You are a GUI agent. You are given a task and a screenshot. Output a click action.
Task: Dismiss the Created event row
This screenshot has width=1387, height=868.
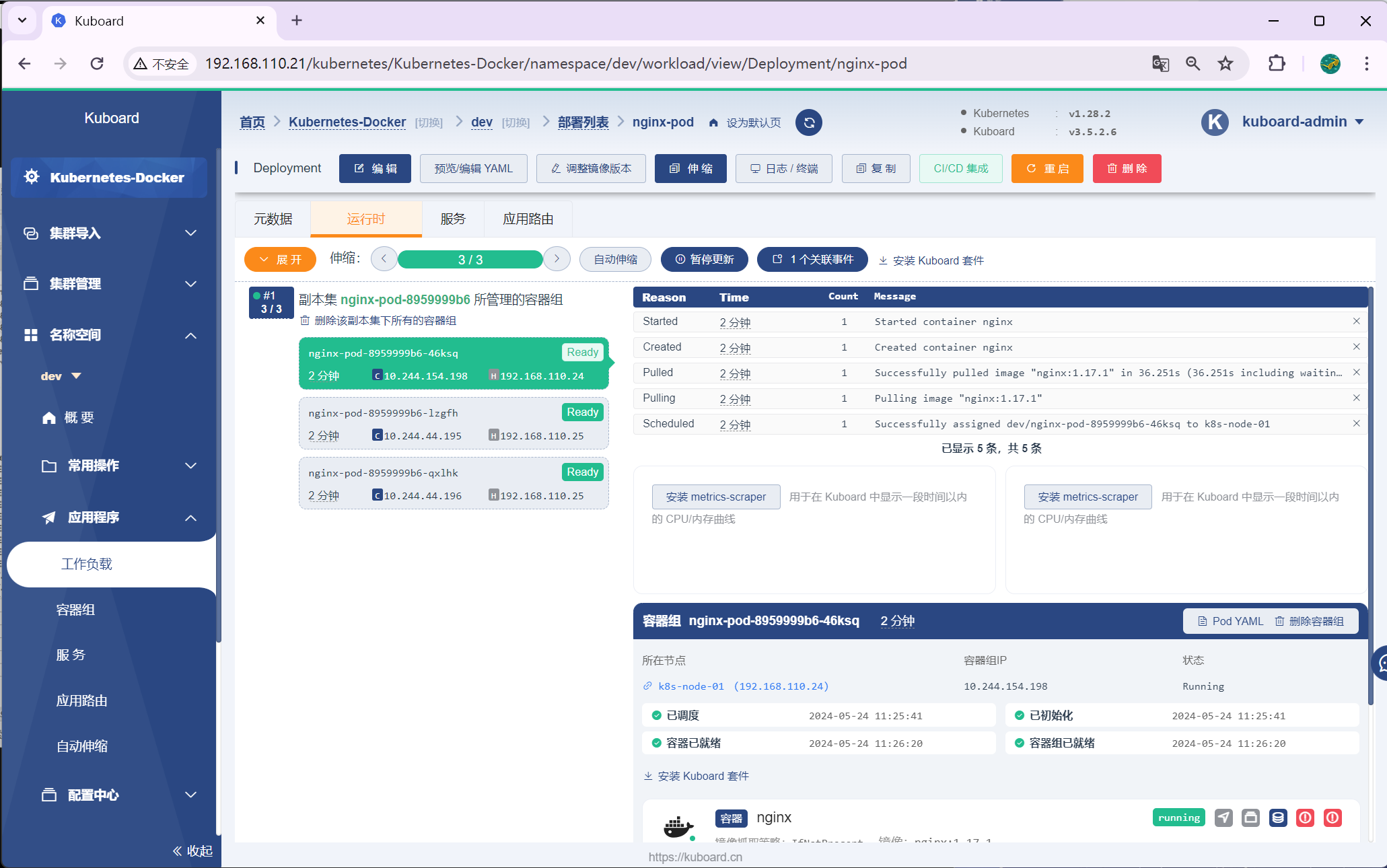(1356, 347)
